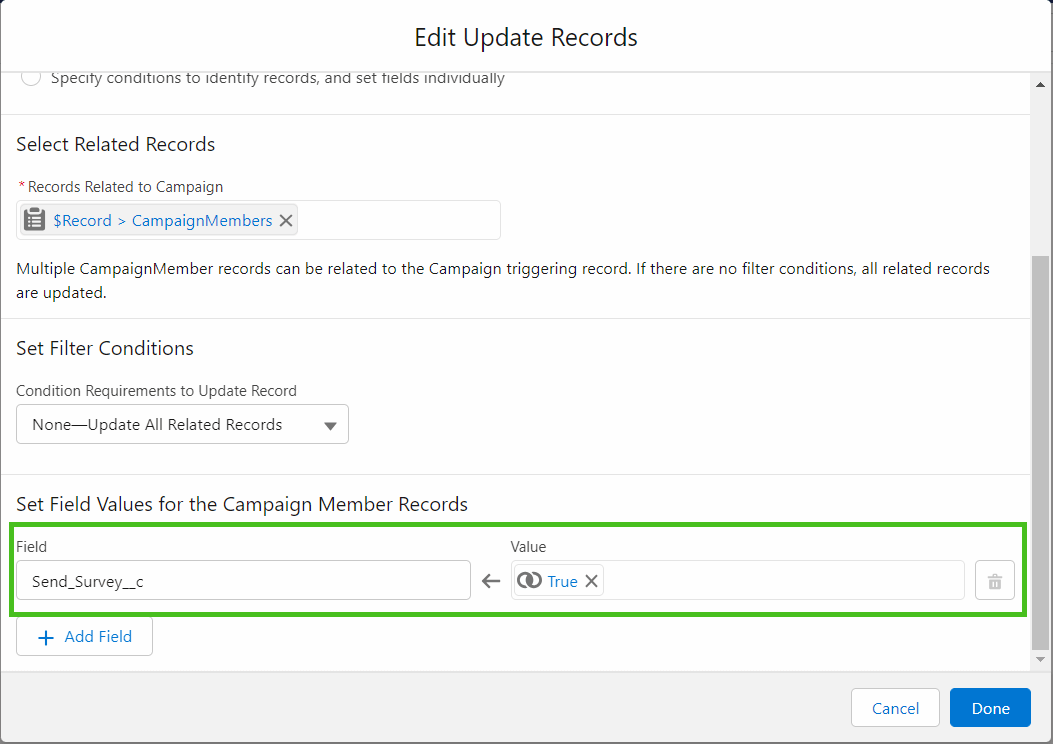Screen dimensions: 1053x744
Task: Remove the True value with its X icon
Action: pos(591,580)
